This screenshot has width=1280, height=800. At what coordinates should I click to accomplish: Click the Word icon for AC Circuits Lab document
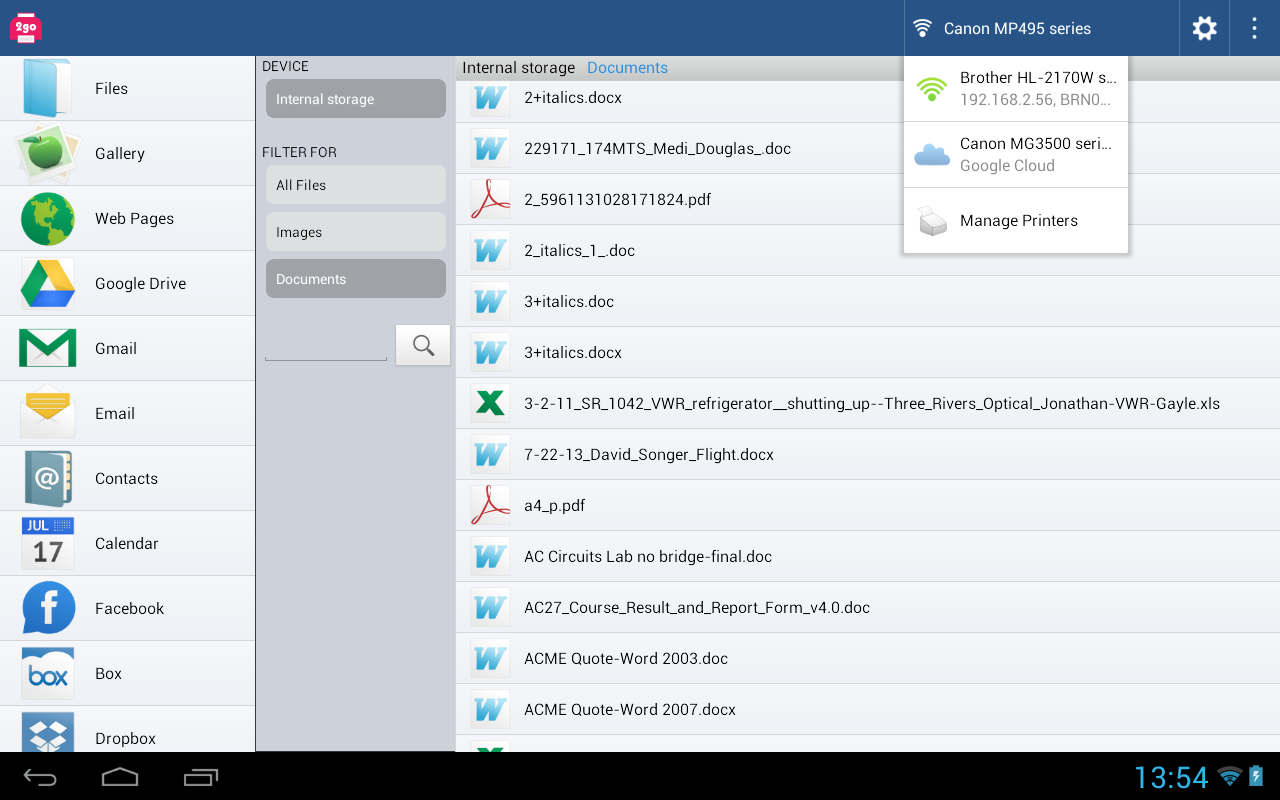tap(490, 556)
